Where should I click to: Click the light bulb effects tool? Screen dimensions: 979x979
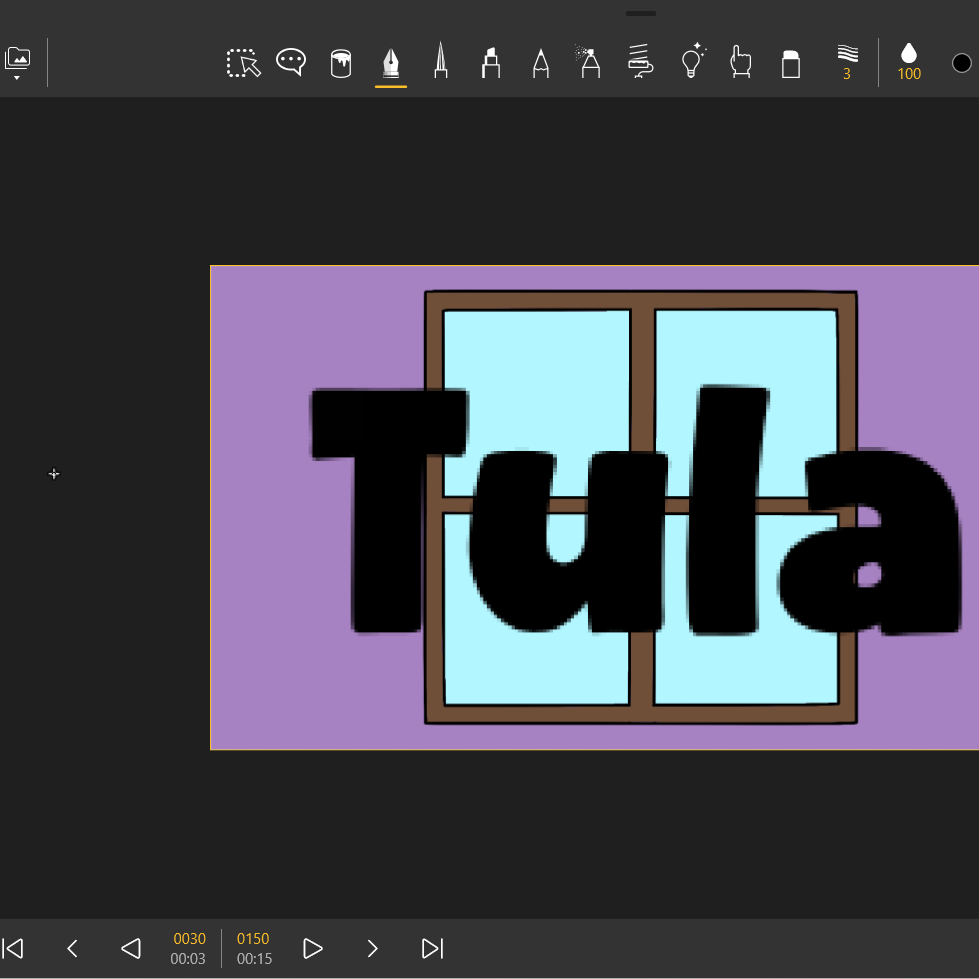[692, 62]
